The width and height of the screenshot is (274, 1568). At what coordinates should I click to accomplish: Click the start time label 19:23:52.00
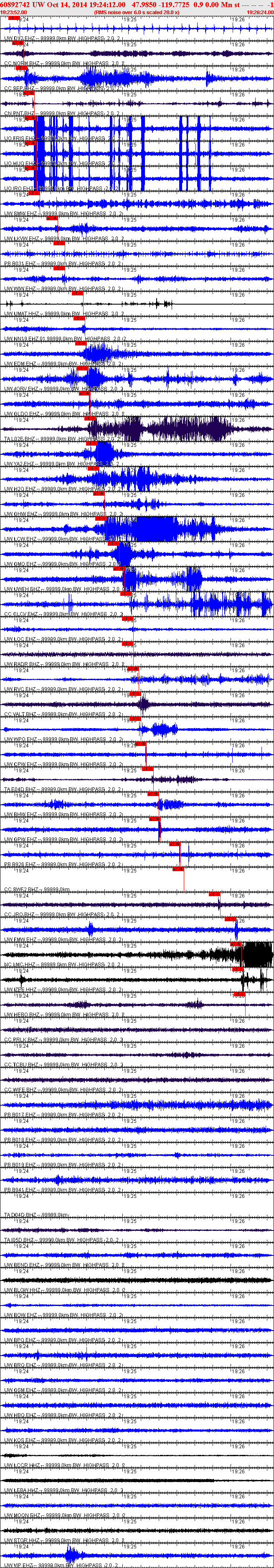point(13,12)
